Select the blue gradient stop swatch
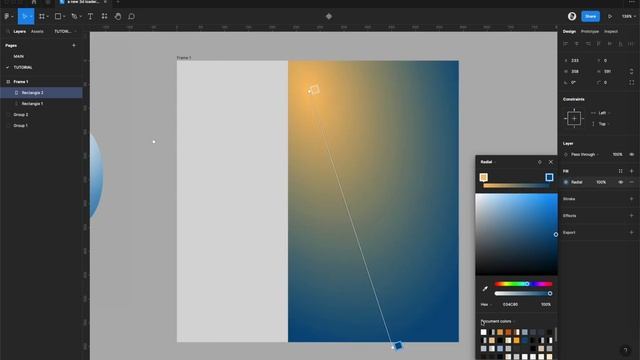The image size is (640, 360). 549,177
